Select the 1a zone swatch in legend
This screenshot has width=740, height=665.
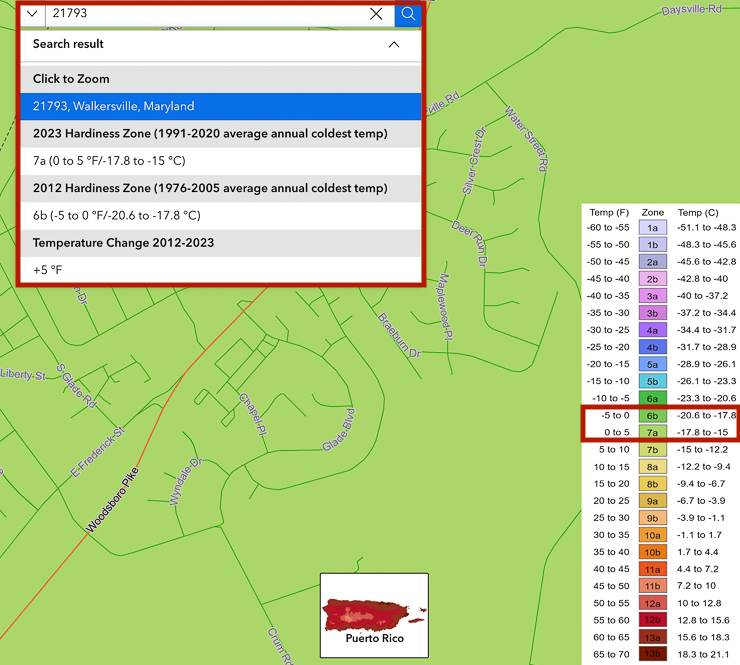pos(652,228)
